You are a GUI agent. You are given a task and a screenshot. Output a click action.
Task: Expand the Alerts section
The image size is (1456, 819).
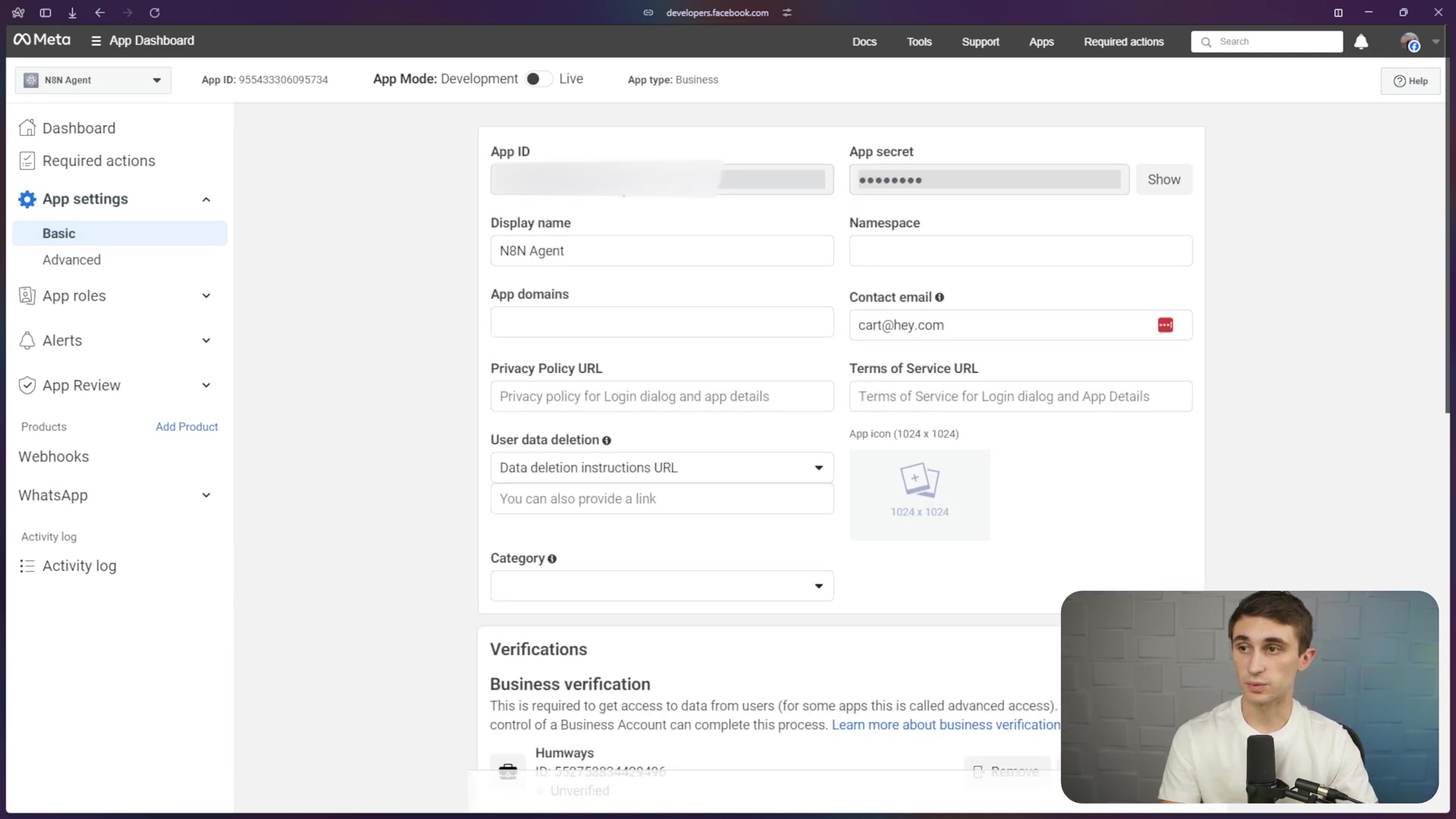click(206, 340)
